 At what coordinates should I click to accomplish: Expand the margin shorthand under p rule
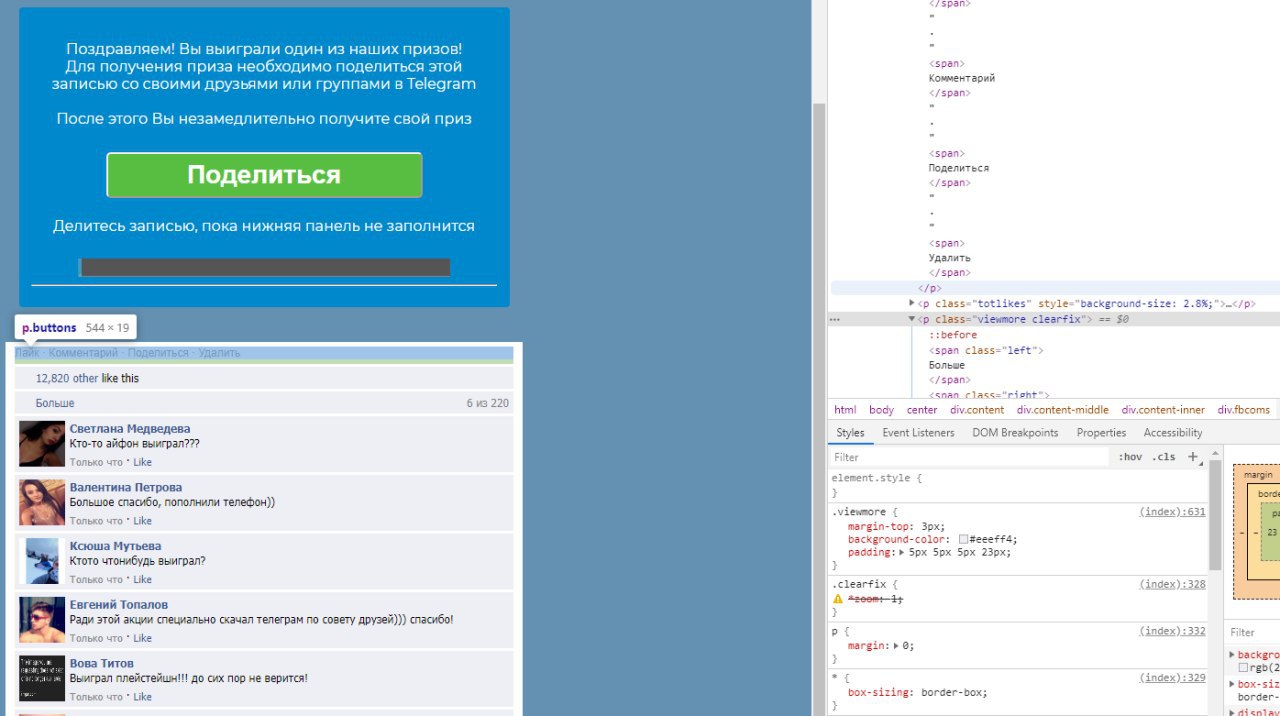[896, 646]
